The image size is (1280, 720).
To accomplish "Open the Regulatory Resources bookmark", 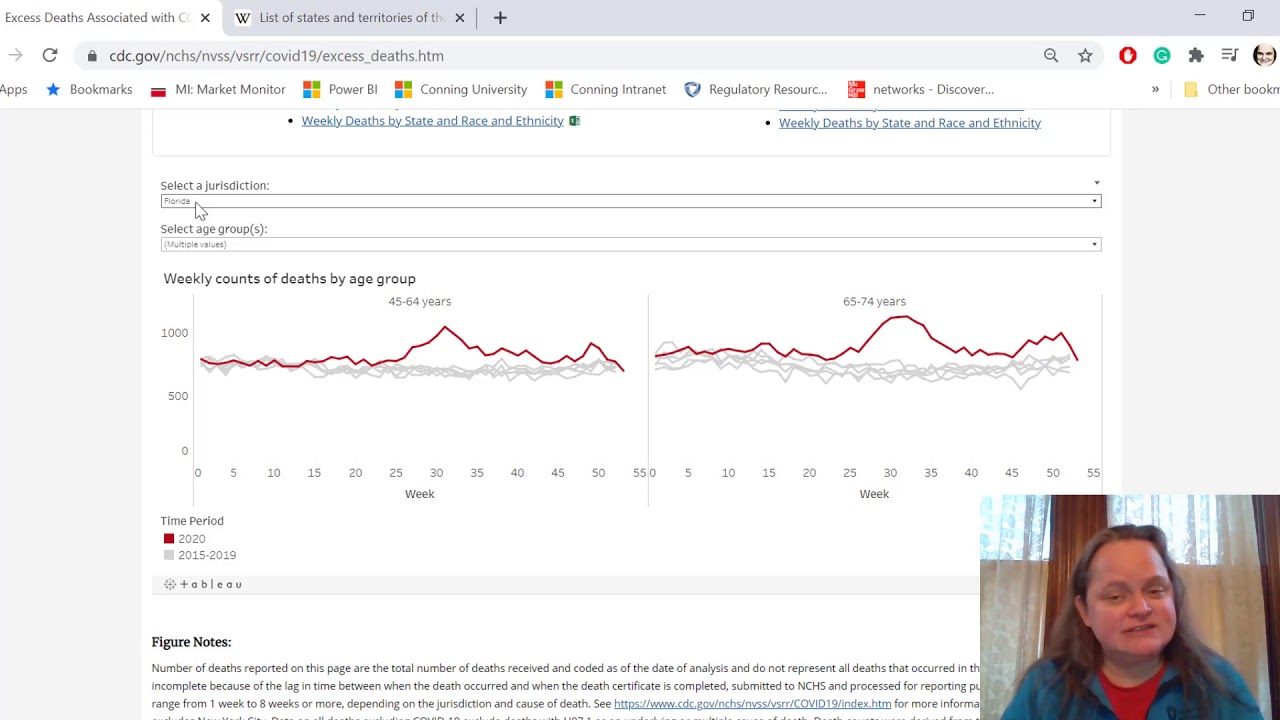I will point(756,89).
